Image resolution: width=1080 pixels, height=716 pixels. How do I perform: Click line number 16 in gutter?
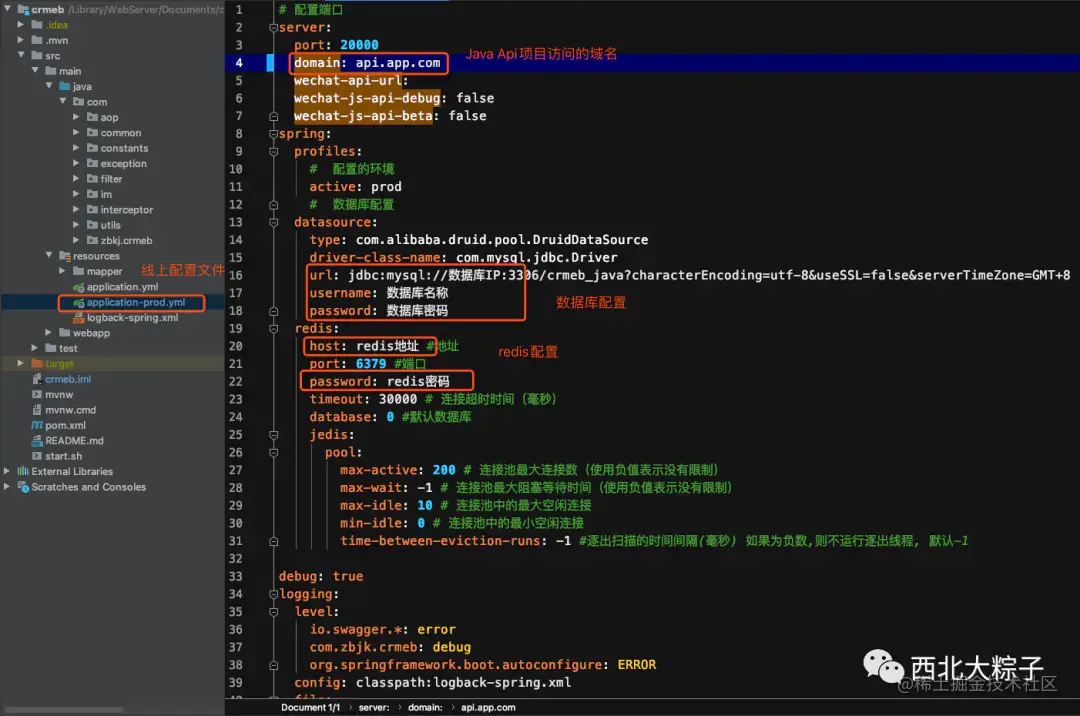coord(236,275)
